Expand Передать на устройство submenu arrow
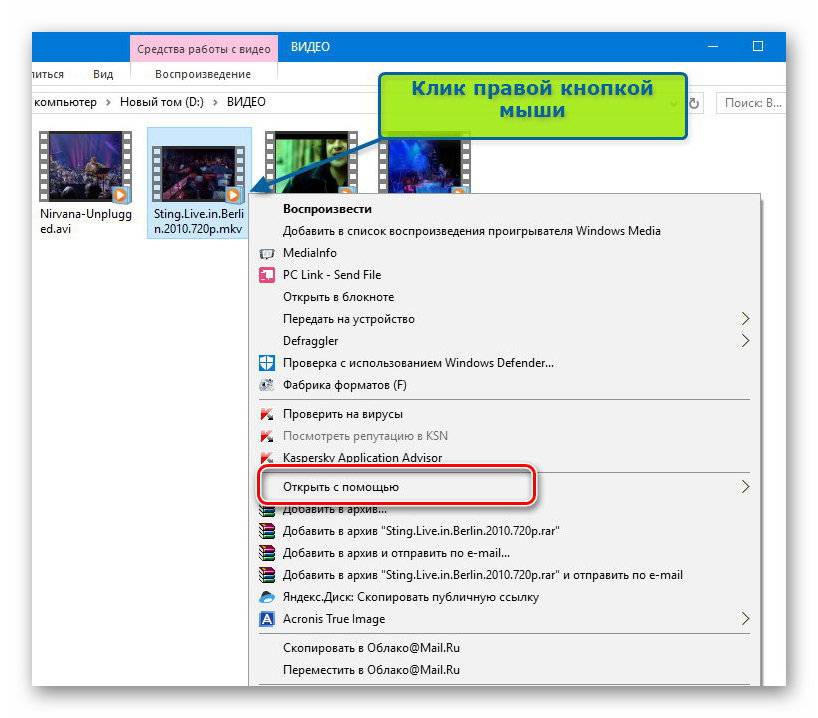Image resolution: width=818 pixels, height=718 pixels. (x=745, y=319)
